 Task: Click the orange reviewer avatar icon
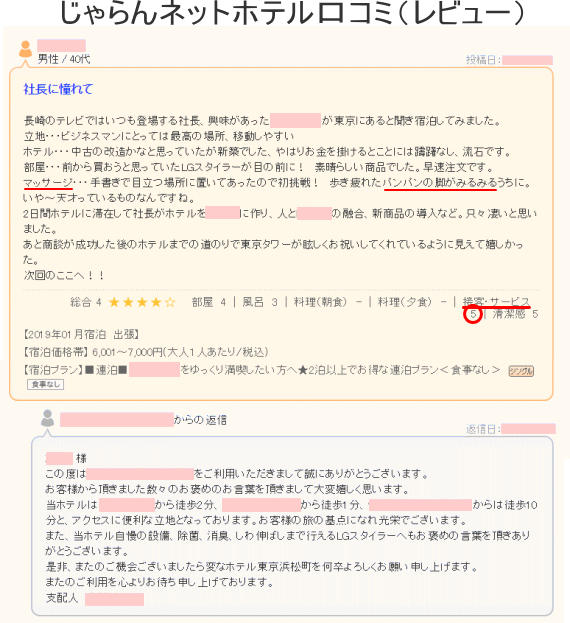tap(25, 49)
